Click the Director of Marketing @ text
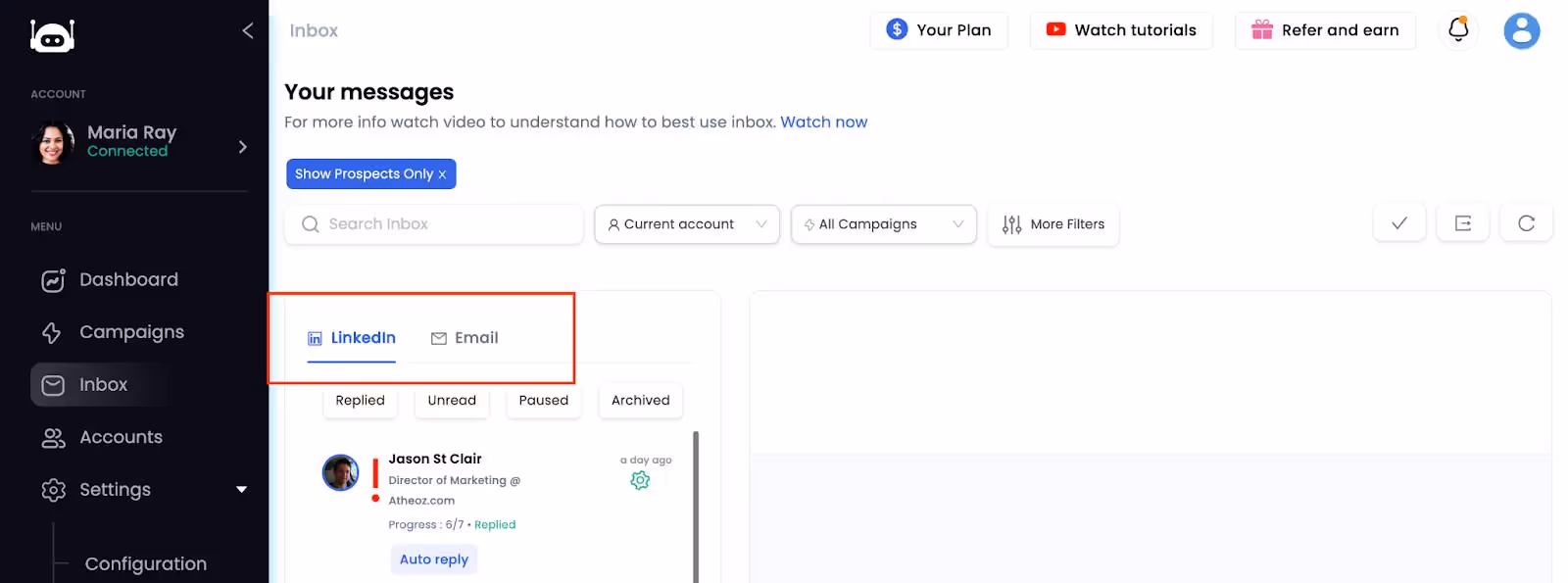 455,481
